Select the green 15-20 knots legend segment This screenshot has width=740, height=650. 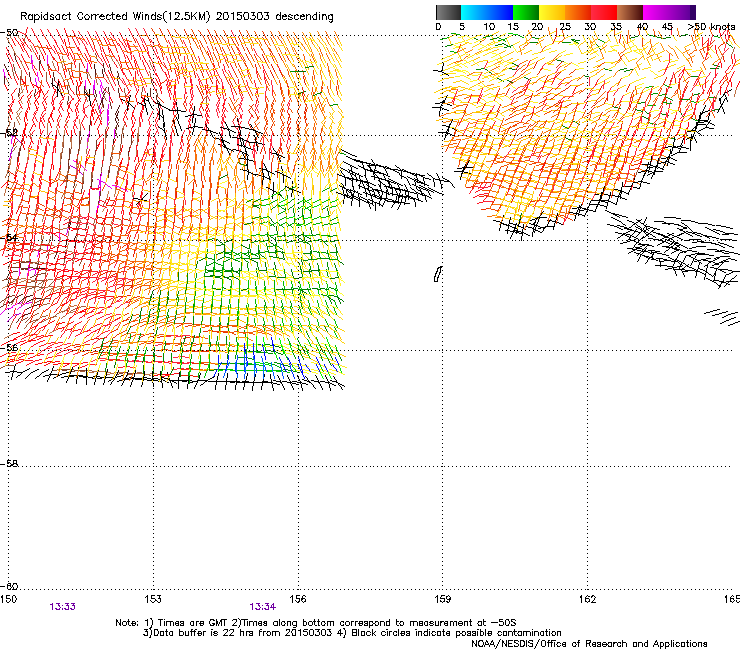click(526, 12)
